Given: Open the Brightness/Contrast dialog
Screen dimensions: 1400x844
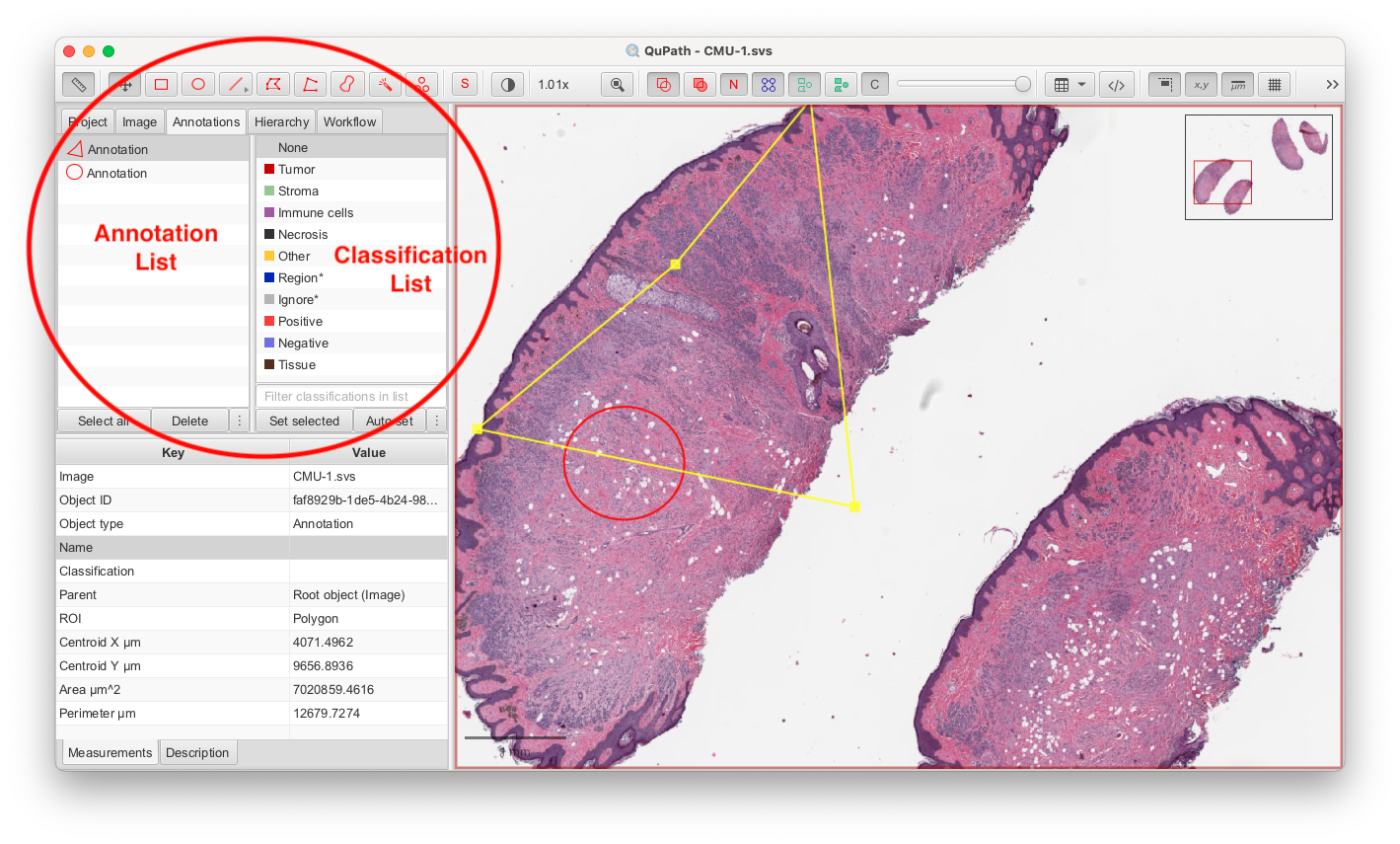Looking at the screenshot, I should [507, 84].
